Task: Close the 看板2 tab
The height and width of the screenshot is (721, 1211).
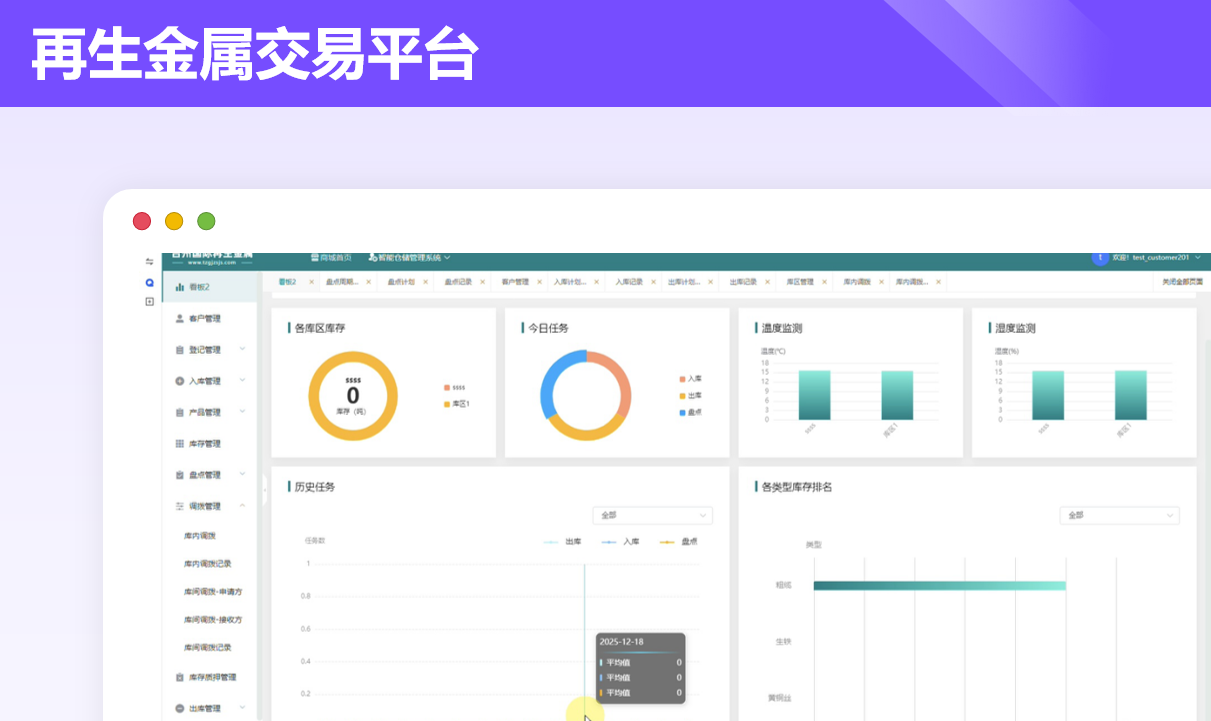Action: 311,282
